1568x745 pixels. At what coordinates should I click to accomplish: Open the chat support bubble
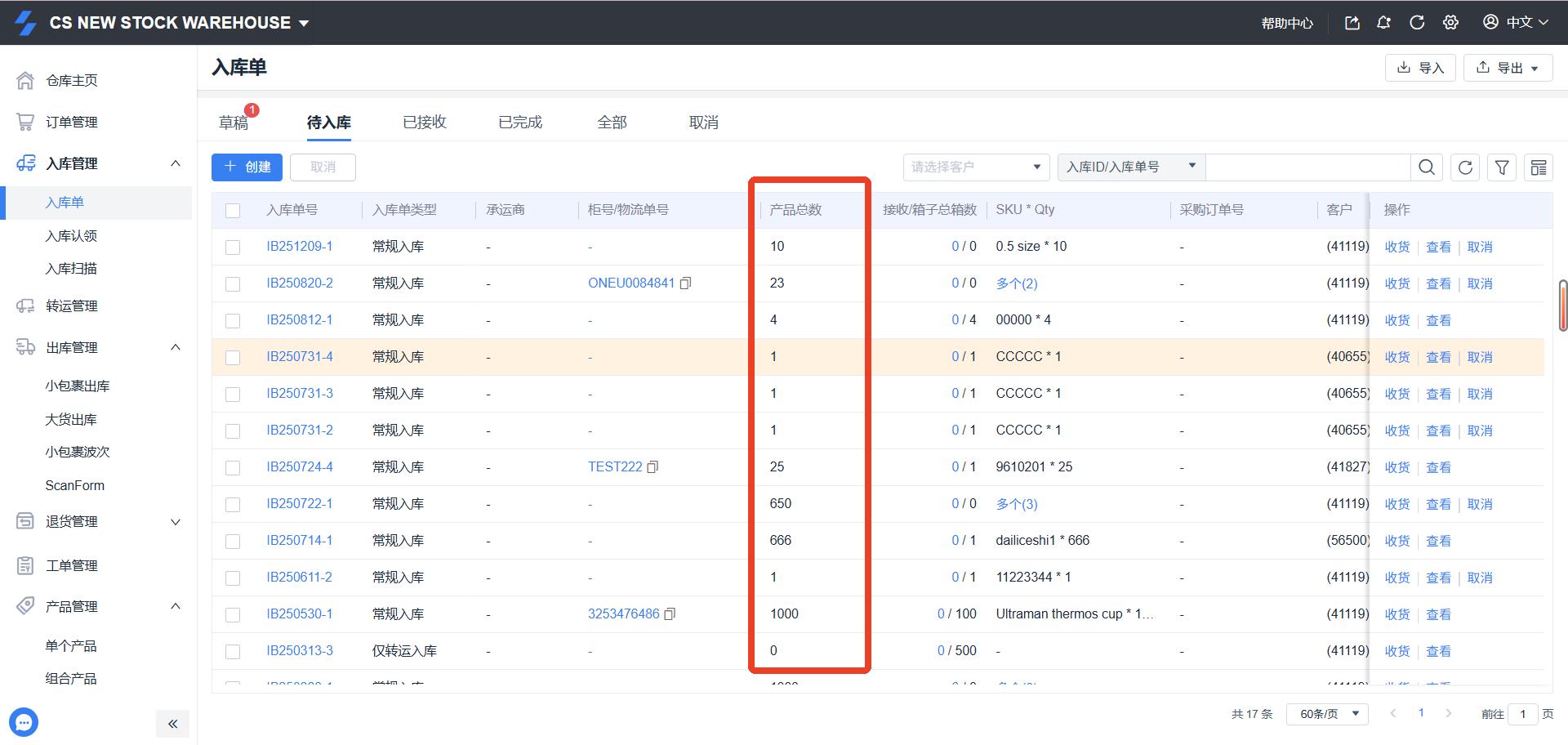click(x=24, y=722)
